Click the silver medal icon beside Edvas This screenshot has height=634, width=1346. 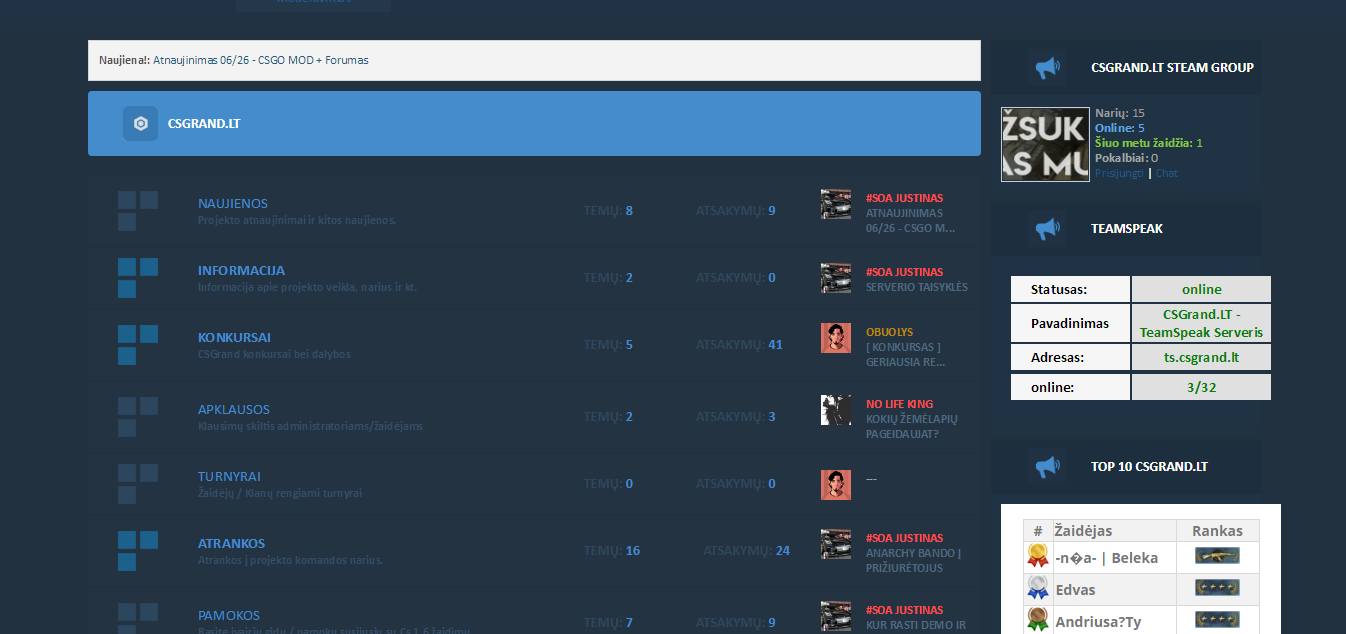(1038, 589)
